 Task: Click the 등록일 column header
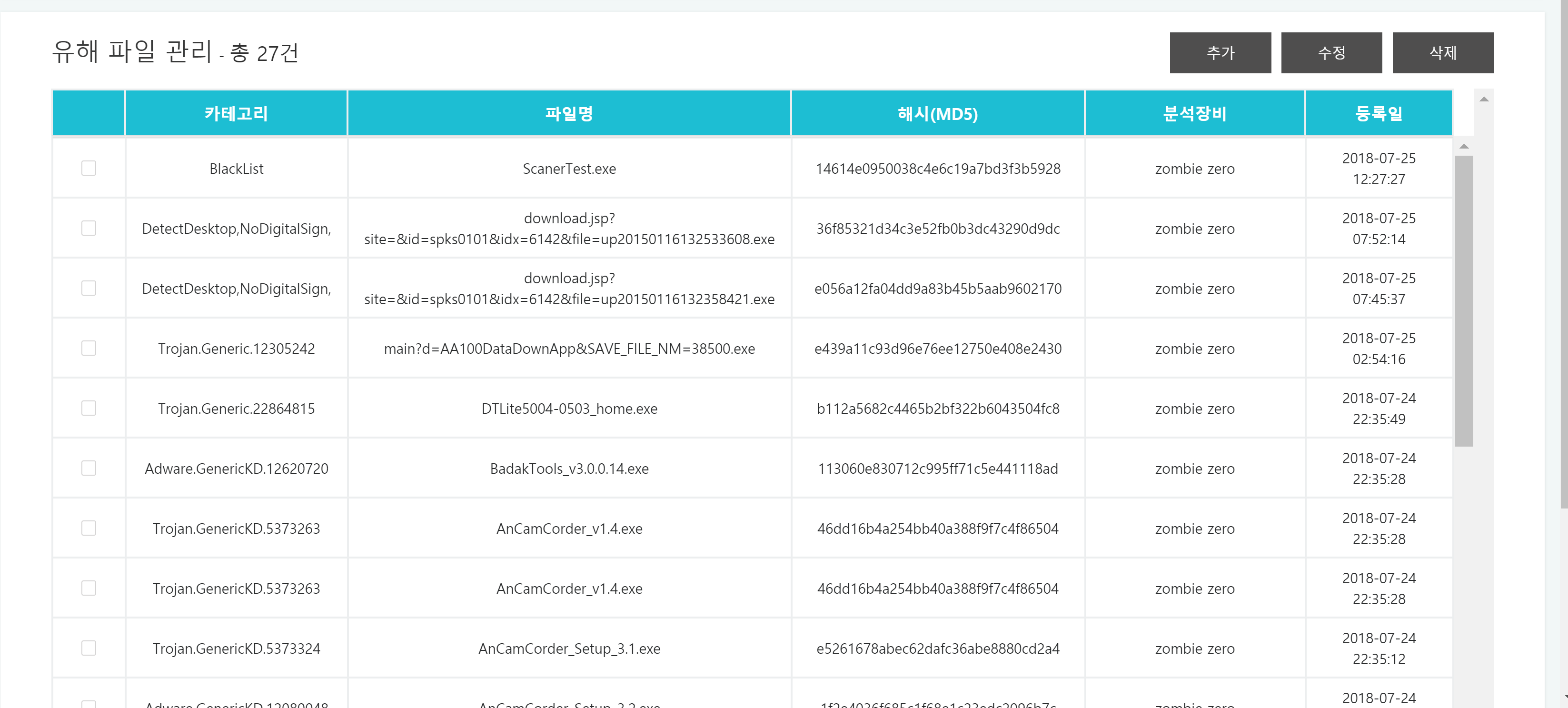pos(1379,113)
